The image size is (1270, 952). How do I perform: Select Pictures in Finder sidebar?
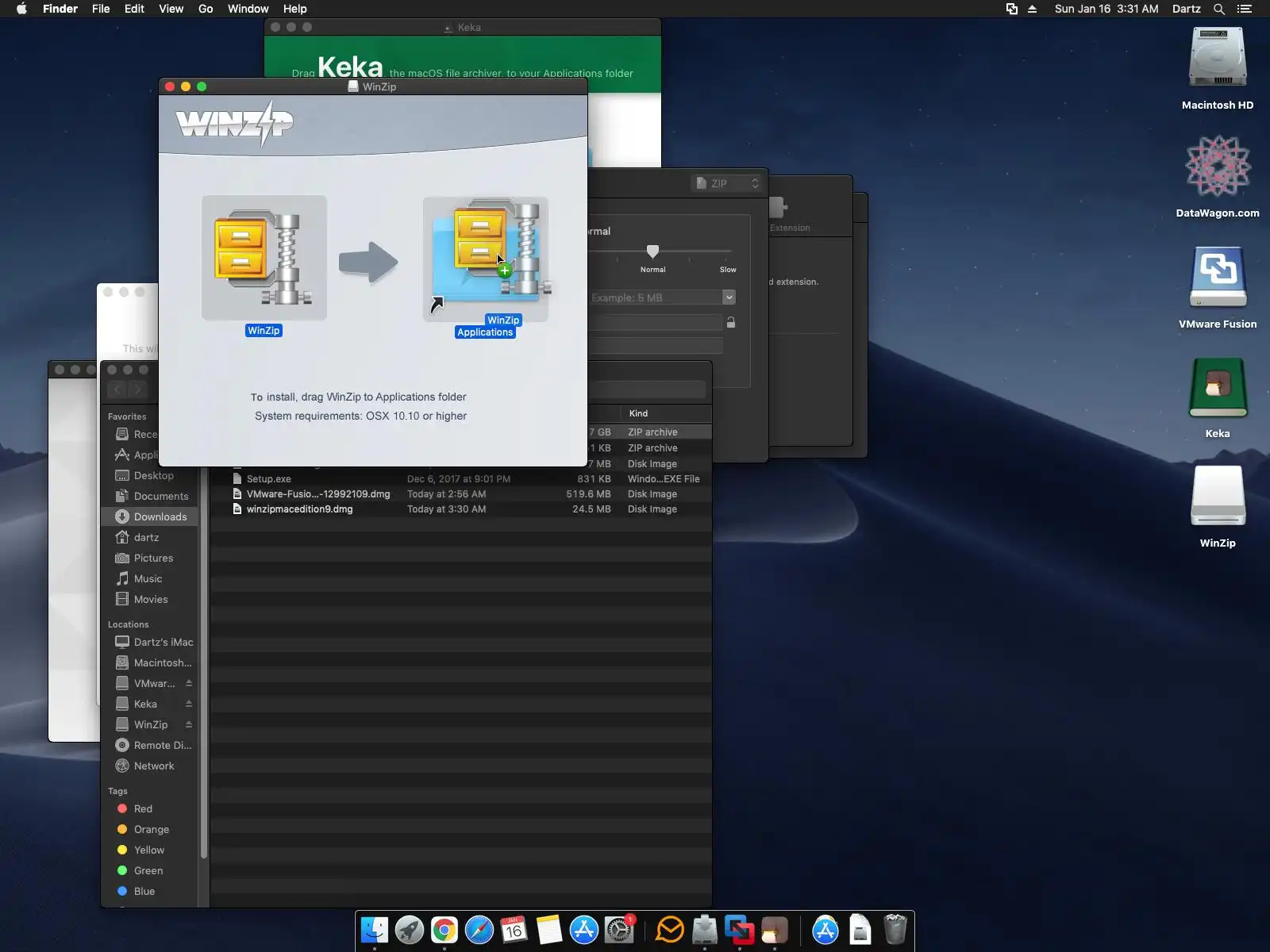pyautogui.click(x=150, y=558)
